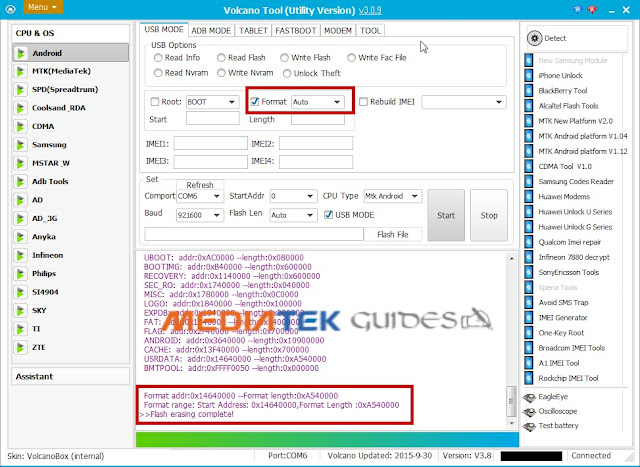Click the CDMA play icon
This screenshot has height=467, width=640.
tap(20, 126)
